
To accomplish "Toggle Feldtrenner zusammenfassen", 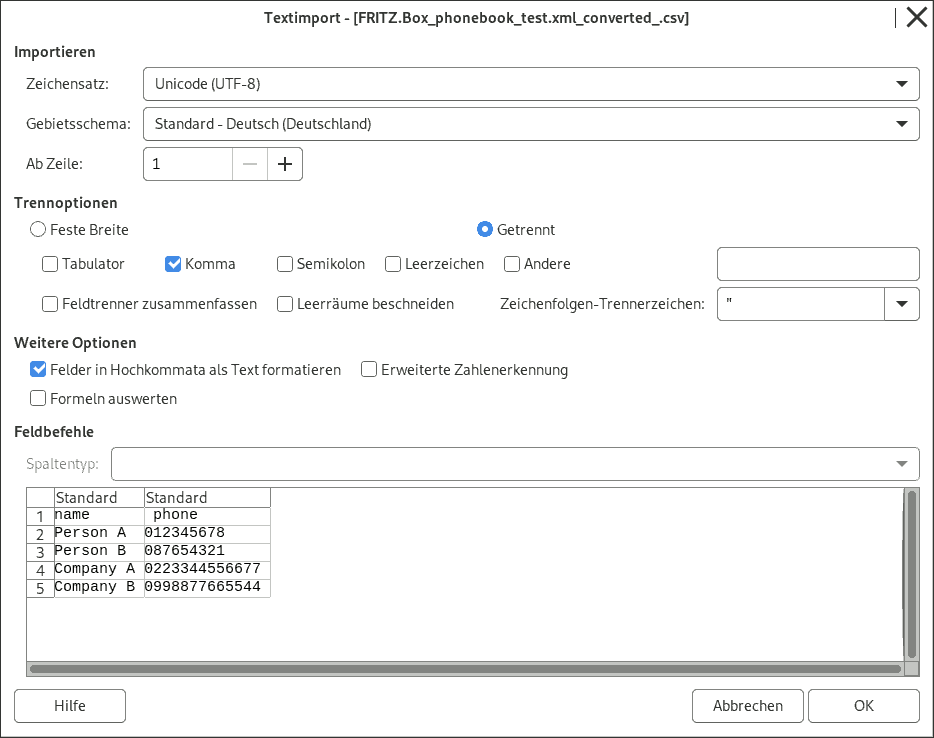I will (x=50, y=304).
